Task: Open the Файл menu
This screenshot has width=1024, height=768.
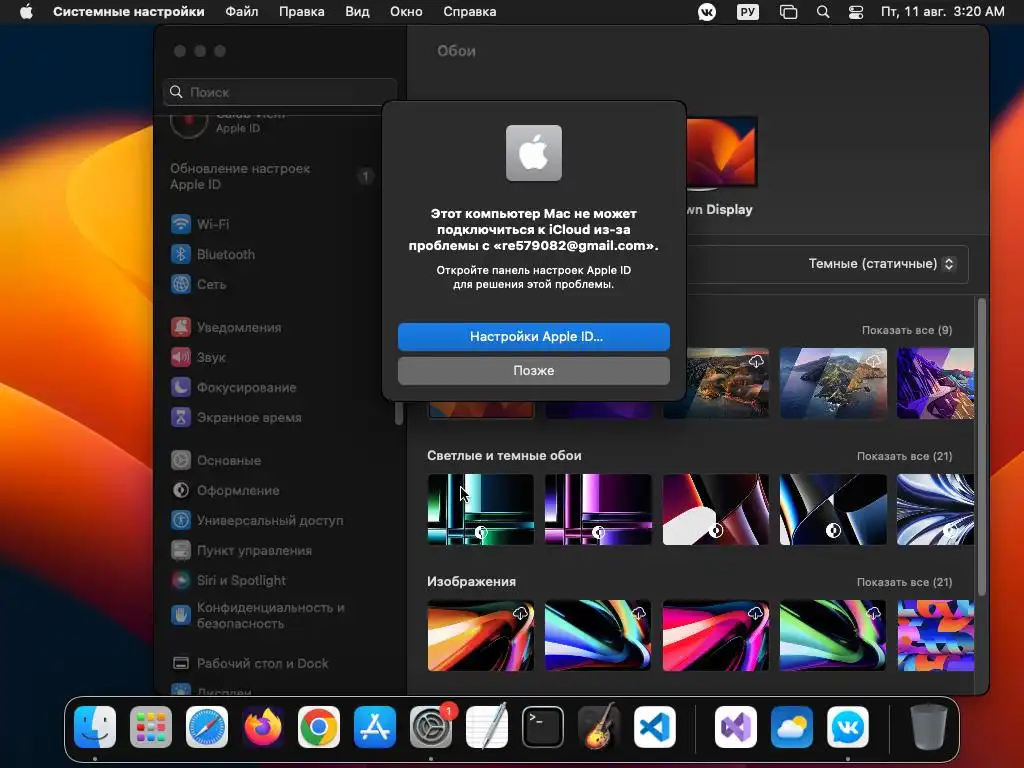Action: tap(242, 12)
